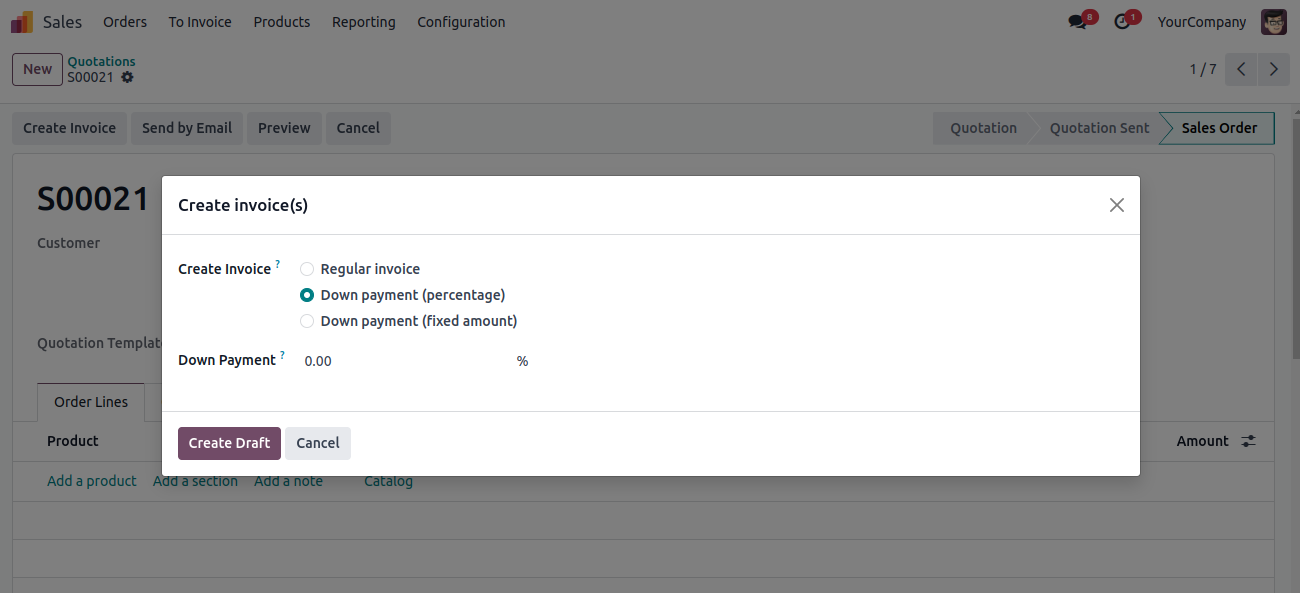Open the conversations messages icon

coord(1077,22)
